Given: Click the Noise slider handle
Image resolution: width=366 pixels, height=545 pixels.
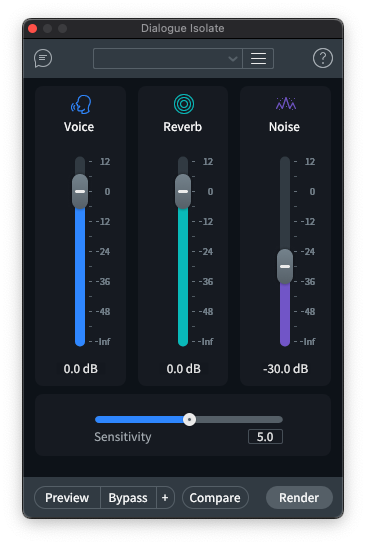Looking at the screenshot, I should point(285,267).
